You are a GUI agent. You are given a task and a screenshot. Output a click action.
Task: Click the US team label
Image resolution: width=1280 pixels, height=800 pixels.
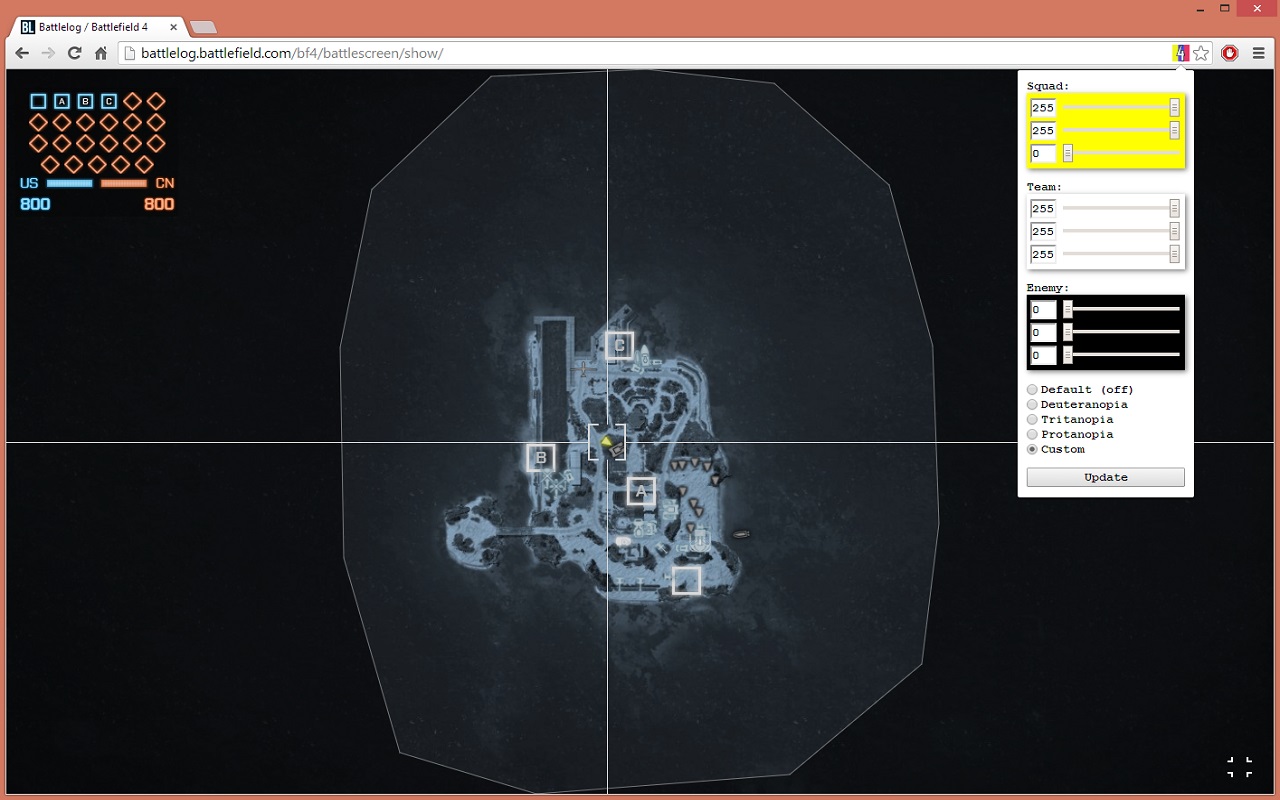[29, 184]
